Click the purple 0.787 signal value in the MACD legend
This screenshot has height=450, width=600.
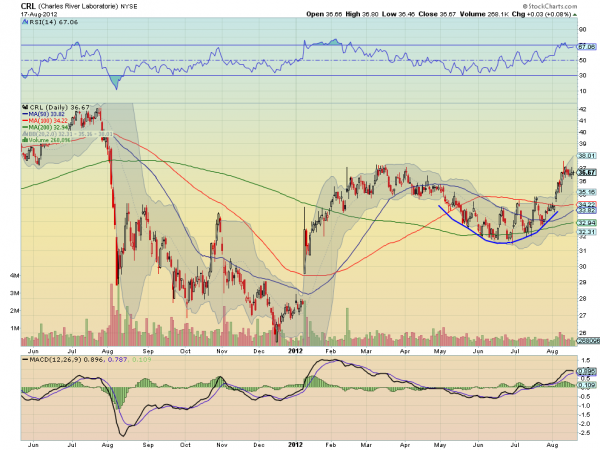click(x=118, y=360)
